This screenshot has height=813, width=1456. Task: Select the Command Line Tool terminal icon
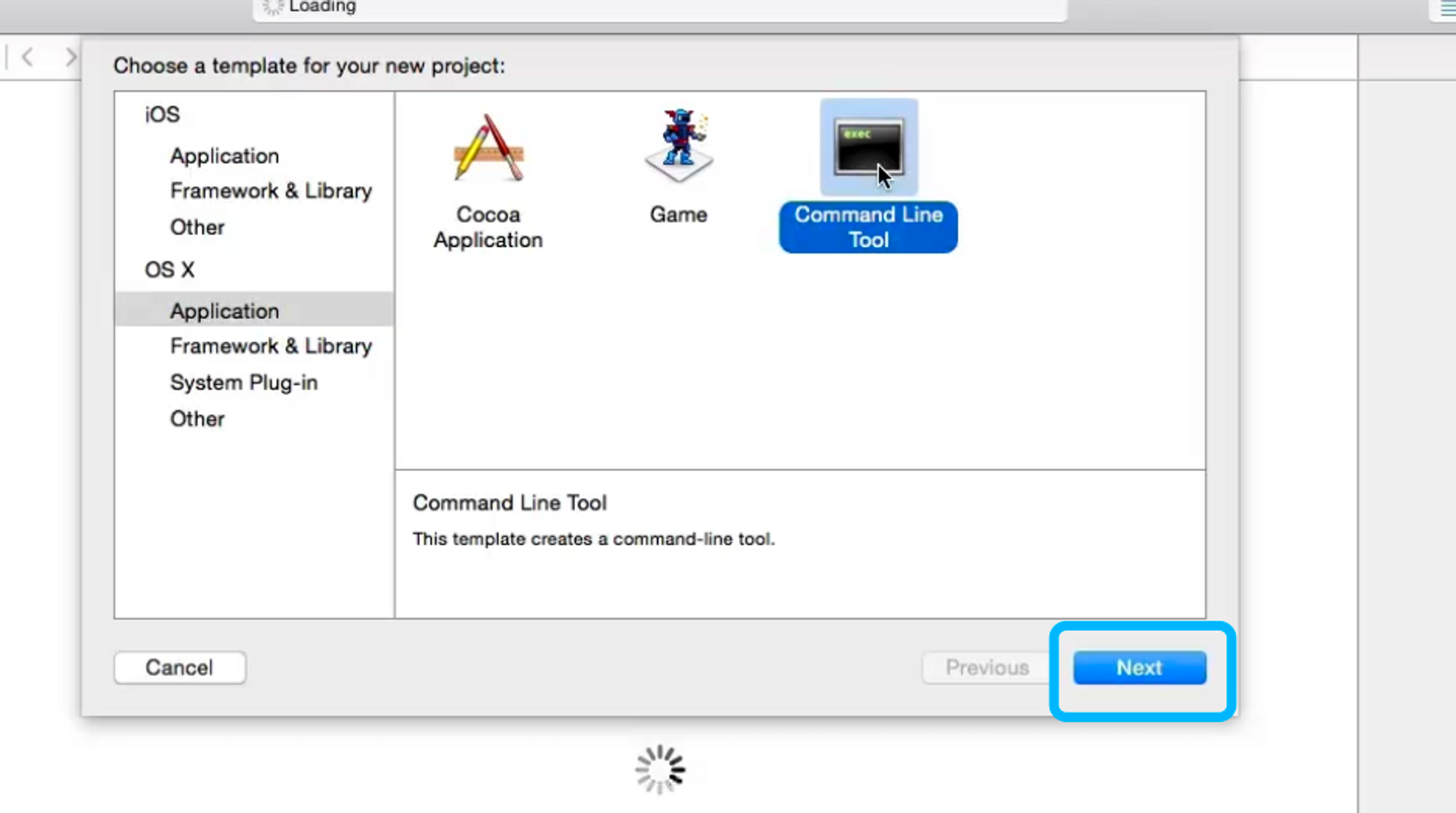coord(869,148)
